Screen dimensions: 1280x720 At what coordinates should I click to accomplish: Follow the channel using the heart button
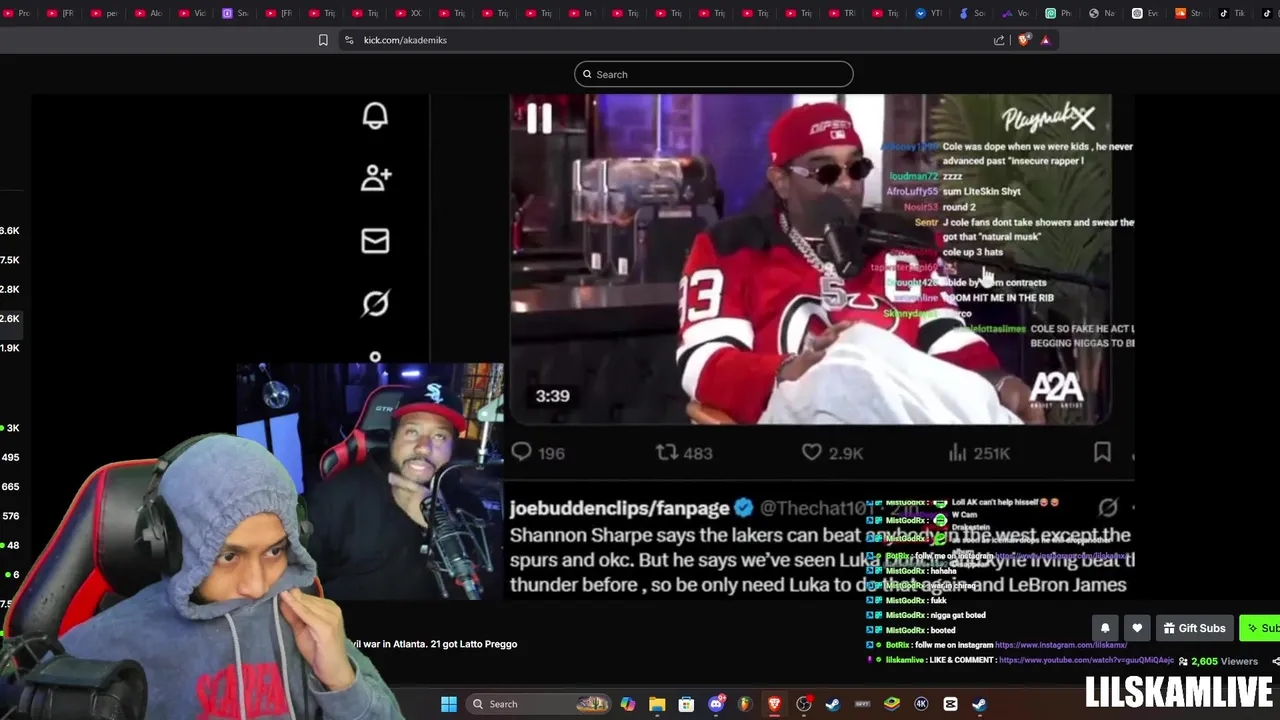[1137, 628]
